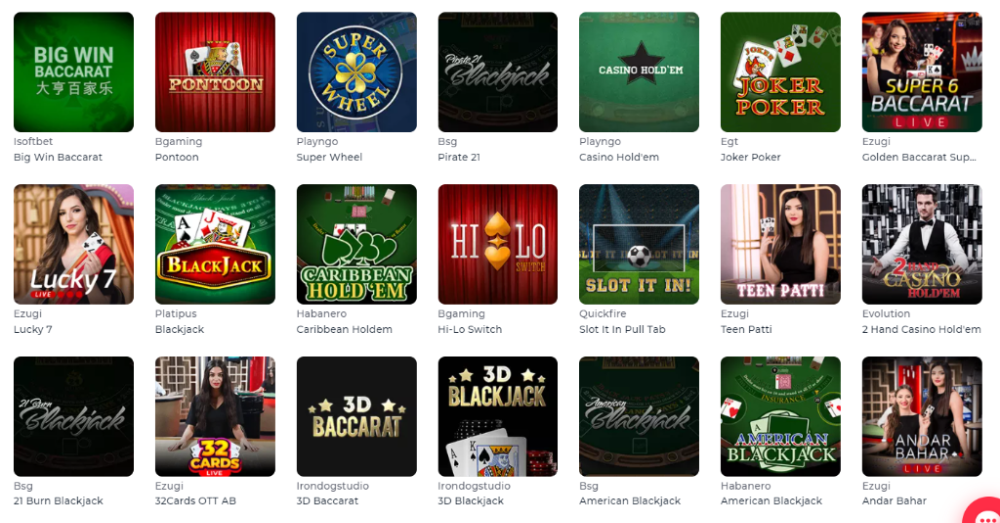Select the Platipus Blackjack thumbnail
Viewport: 1000px width, 523px height.
click(215, 244)
